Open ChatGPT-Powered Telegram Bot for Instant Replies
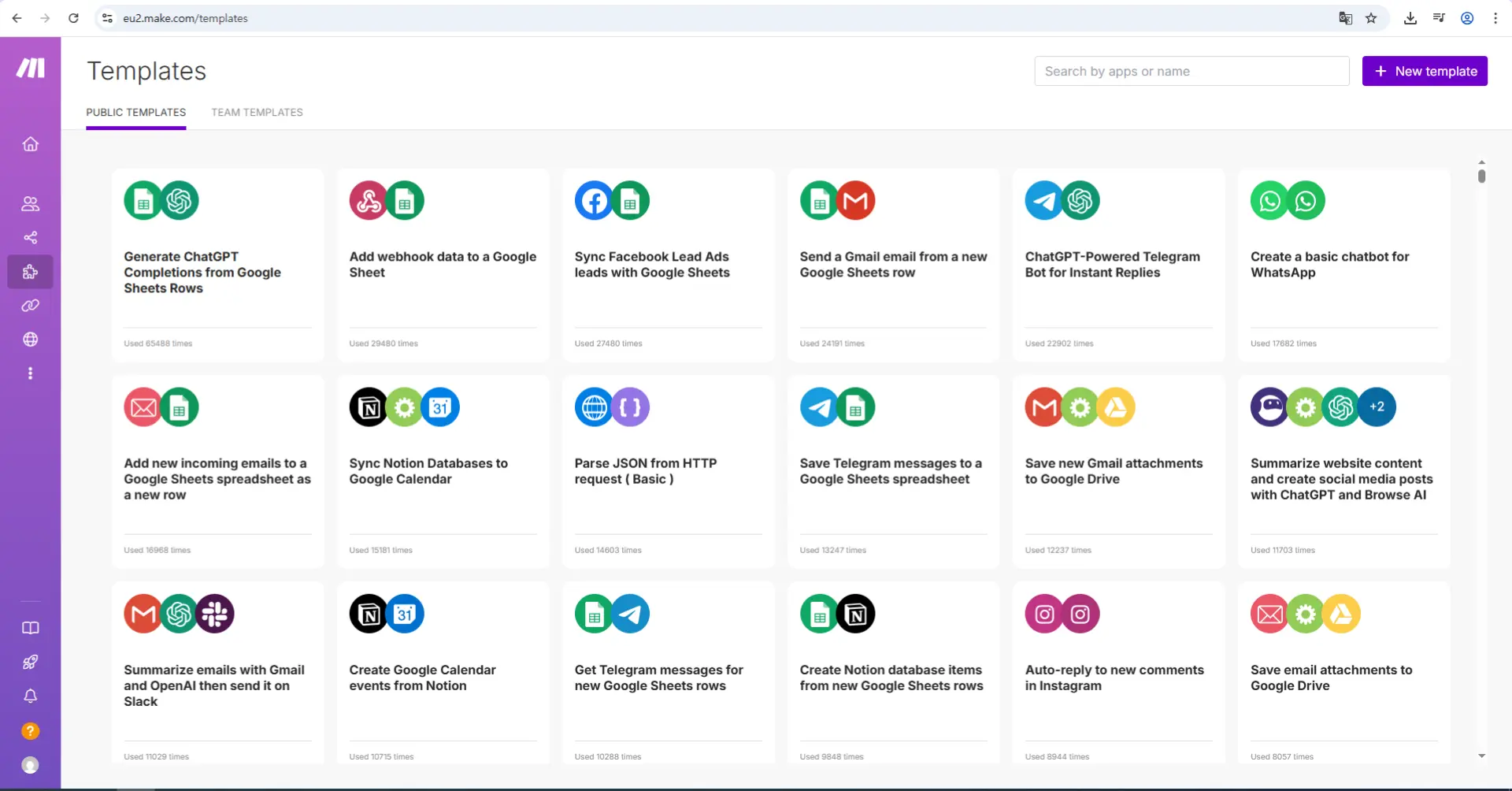 1119,266
